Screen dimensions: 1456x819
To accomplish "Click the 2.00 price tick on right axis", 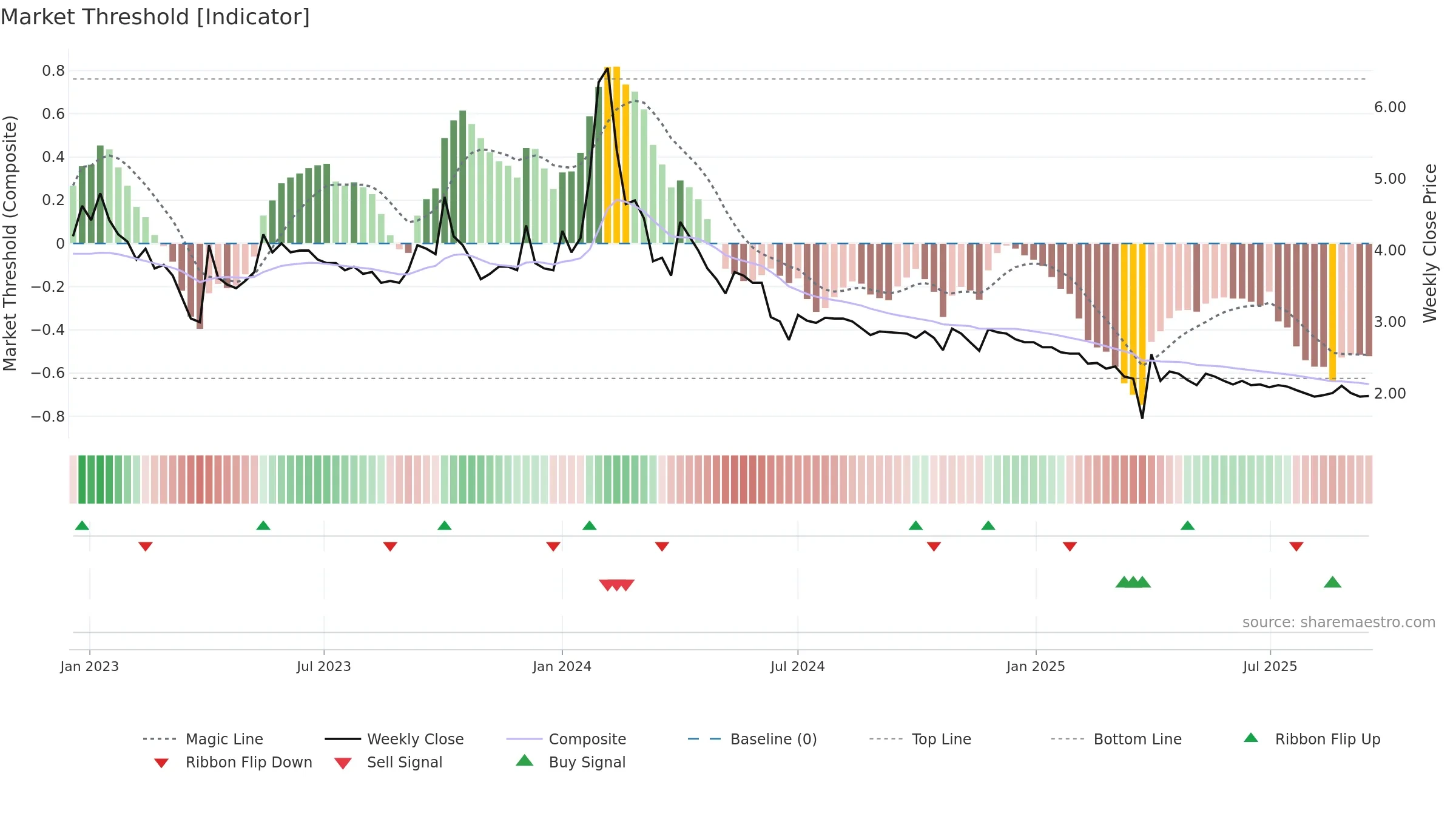I will [1390, 394].
